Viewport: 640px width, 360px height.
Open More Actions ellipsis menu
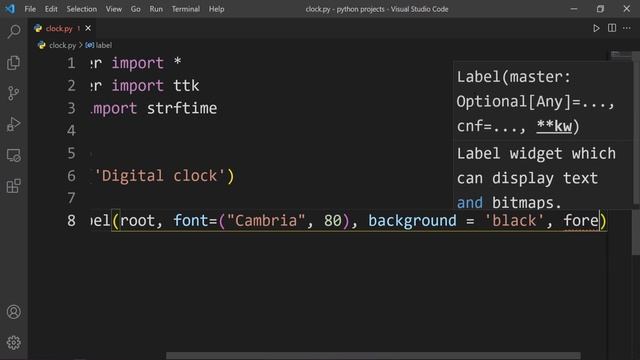[x=627, y=28]
